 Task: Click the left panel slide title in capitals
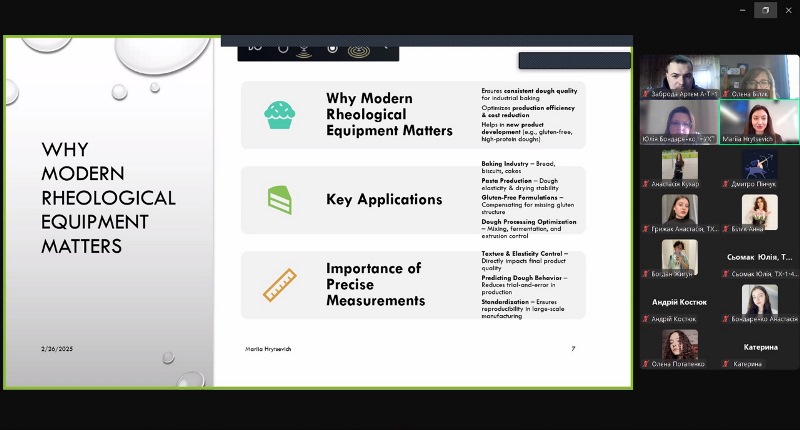[x=108, y=198]
